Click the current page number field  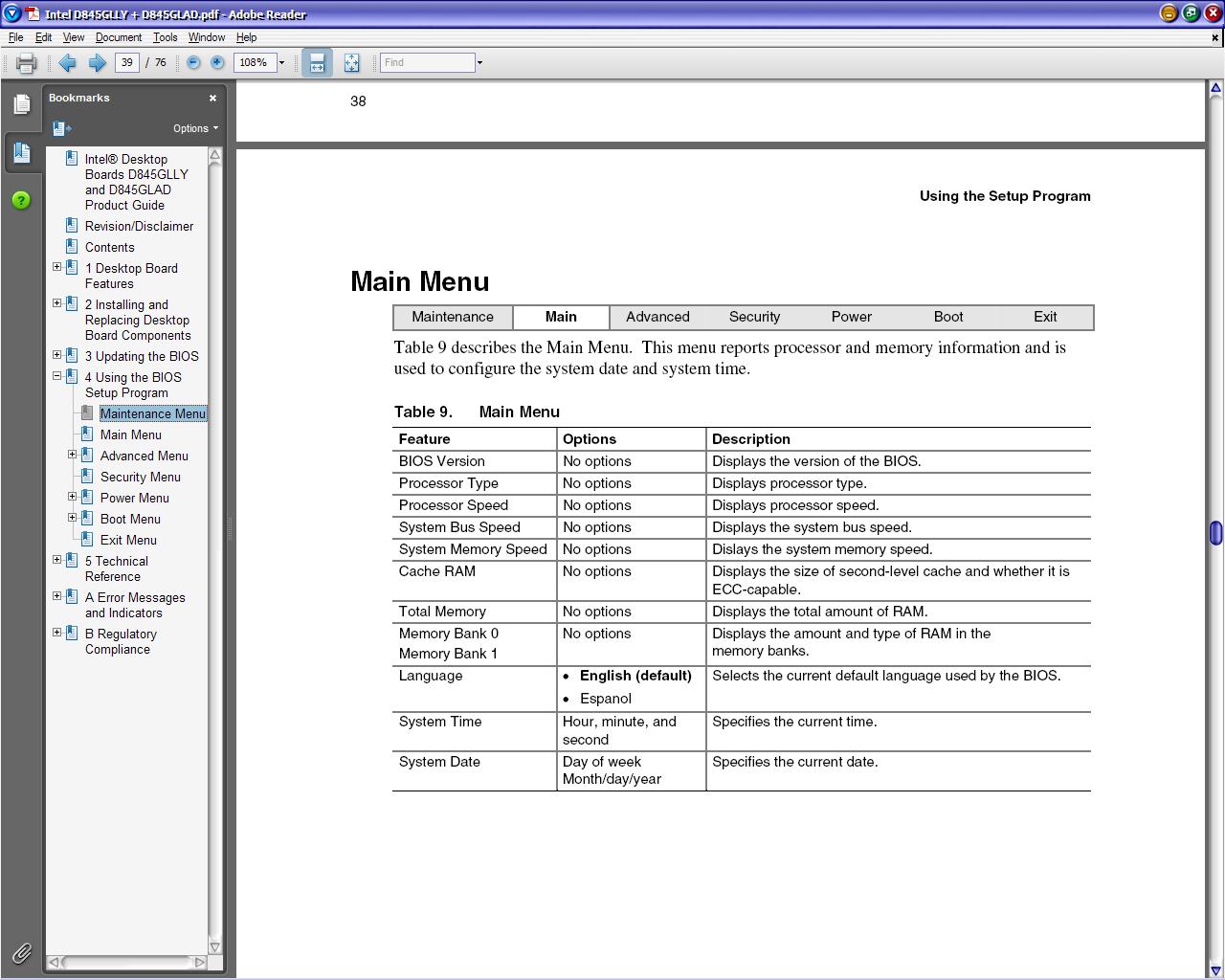[x=126, y=62]
